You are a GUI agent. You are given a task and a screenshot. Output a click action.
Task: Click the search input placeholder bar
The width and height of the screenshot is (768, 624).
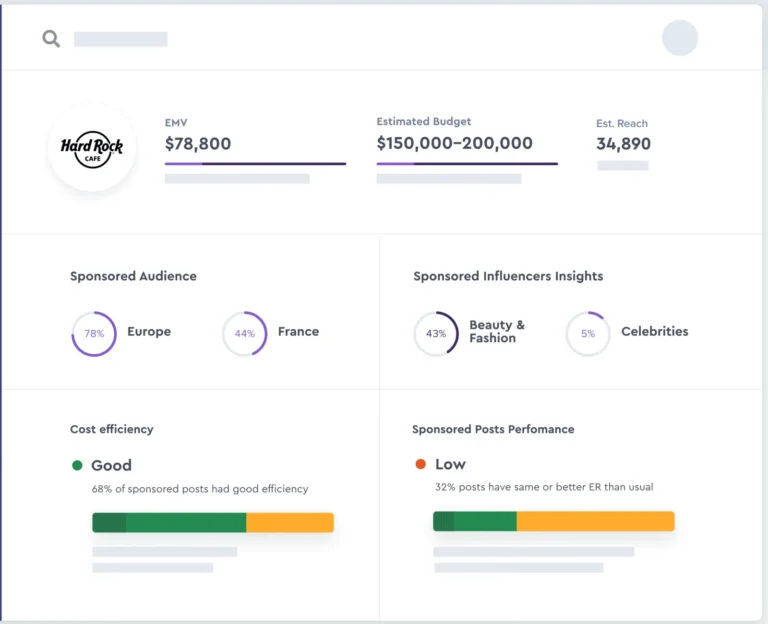click(x=120, y=39)
